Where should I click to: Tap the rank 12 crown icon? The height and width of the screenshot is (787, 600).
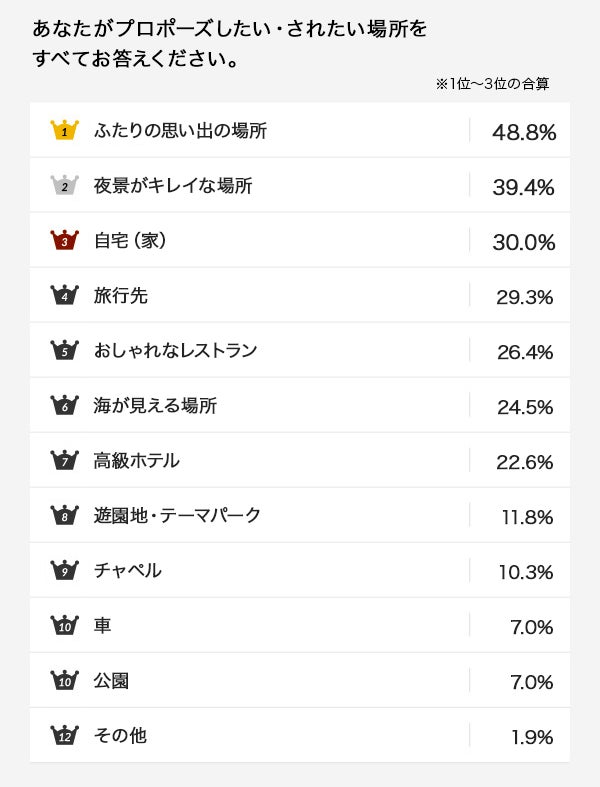[64, 735]
